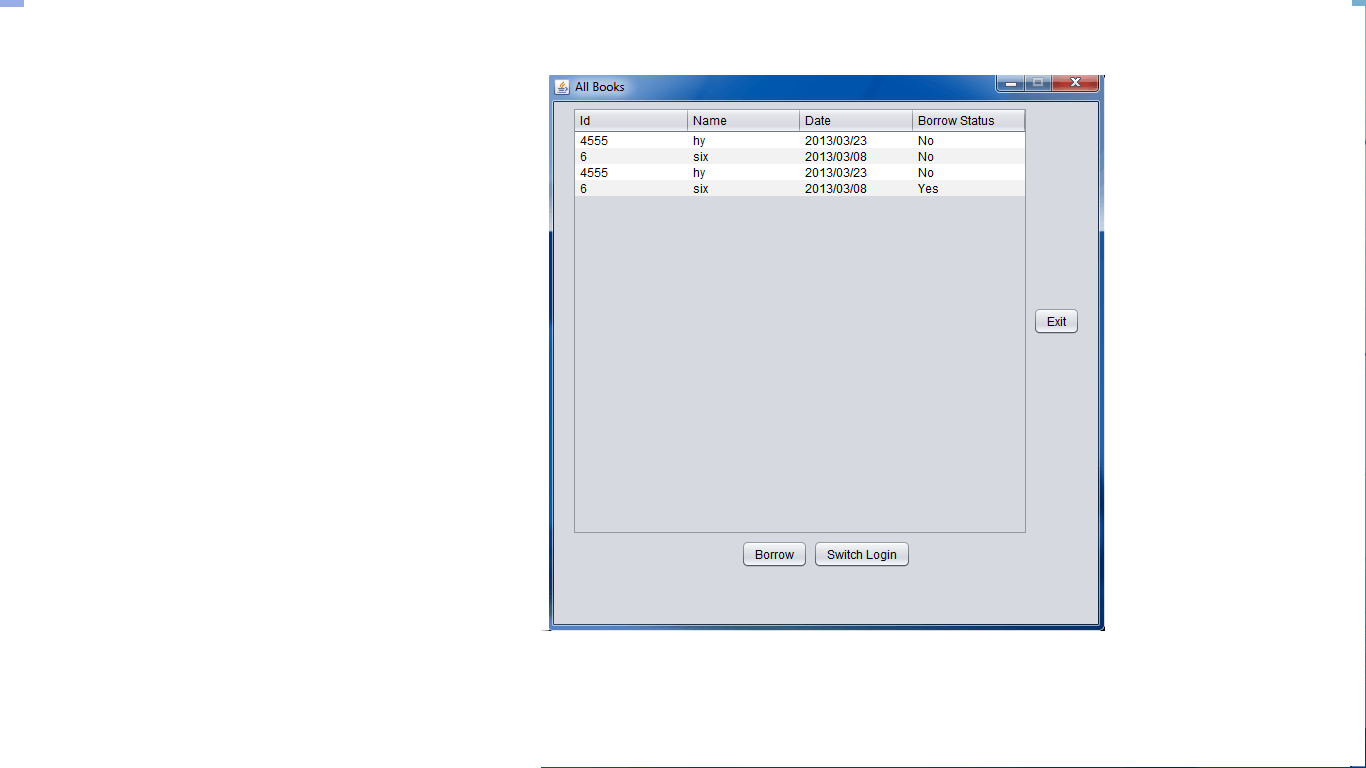Click date 2013/03/08 in fourth row
The height and width of the screenshot is (768, 1366).
(x=856, y=189)
